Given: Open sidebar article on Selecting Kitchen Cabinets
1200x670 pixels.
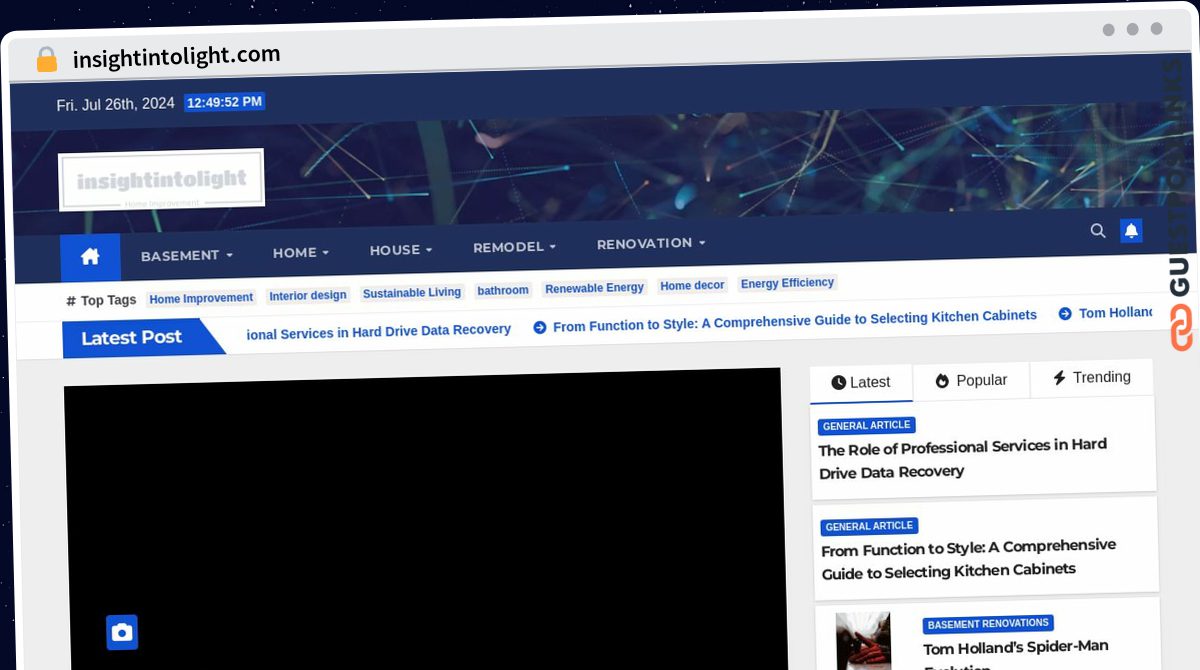Looking at the screenshot, I should tap(969, 559).
